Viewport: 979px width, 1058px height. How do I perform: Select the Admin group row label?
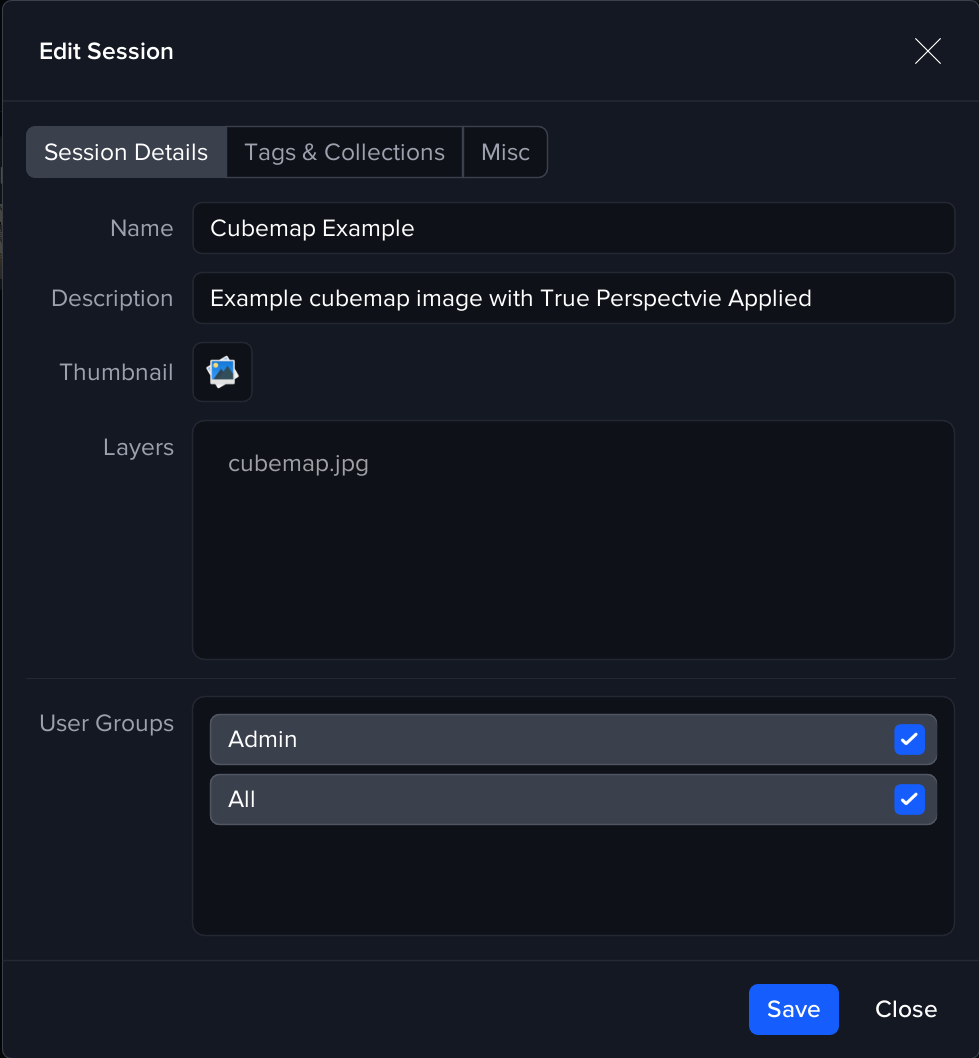[x=263, y=740]
